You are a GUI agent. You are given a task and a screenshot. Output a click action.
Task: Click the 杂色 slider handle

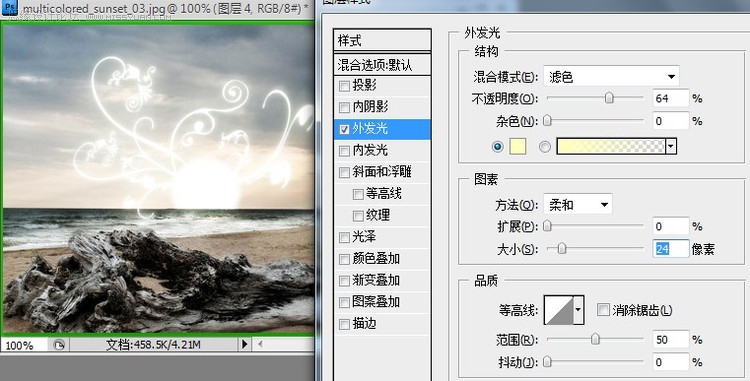[x=548, y=120]
